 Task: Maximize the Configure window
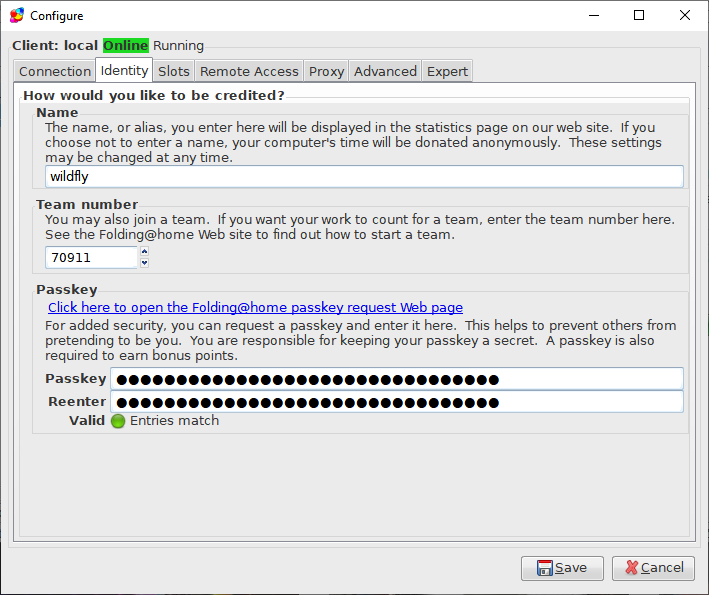639,15
